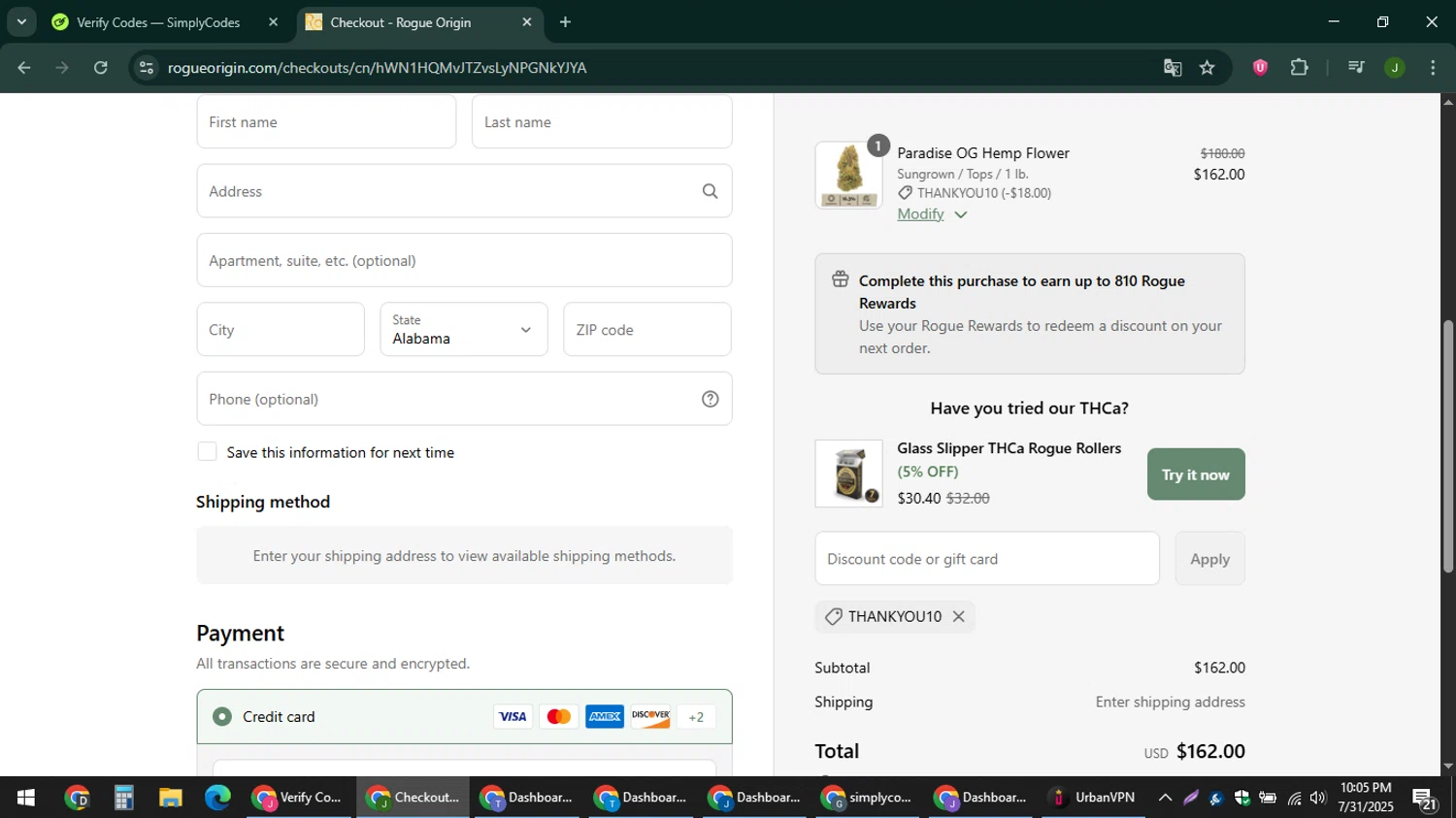Close the Verify Codes tab

(273, 22)
